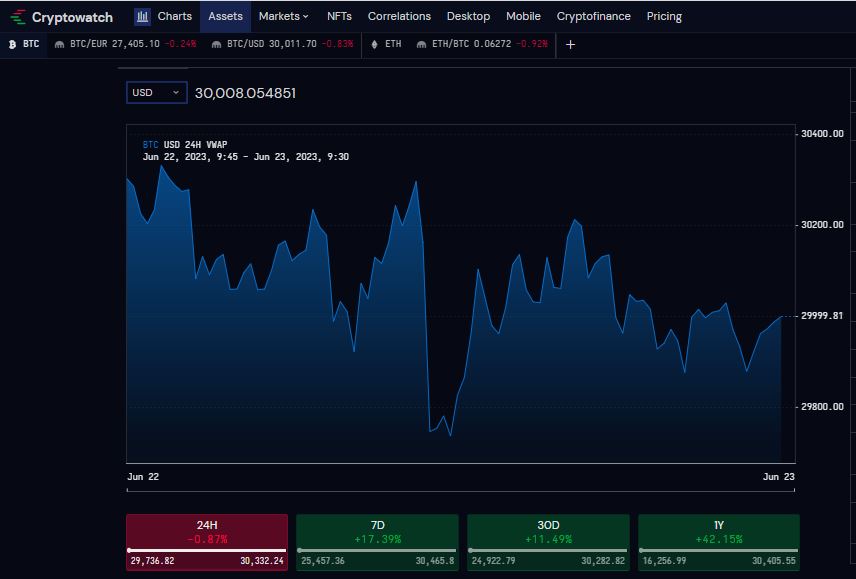Select the 1Y range card
856x579 pixels.
point(718,542)
